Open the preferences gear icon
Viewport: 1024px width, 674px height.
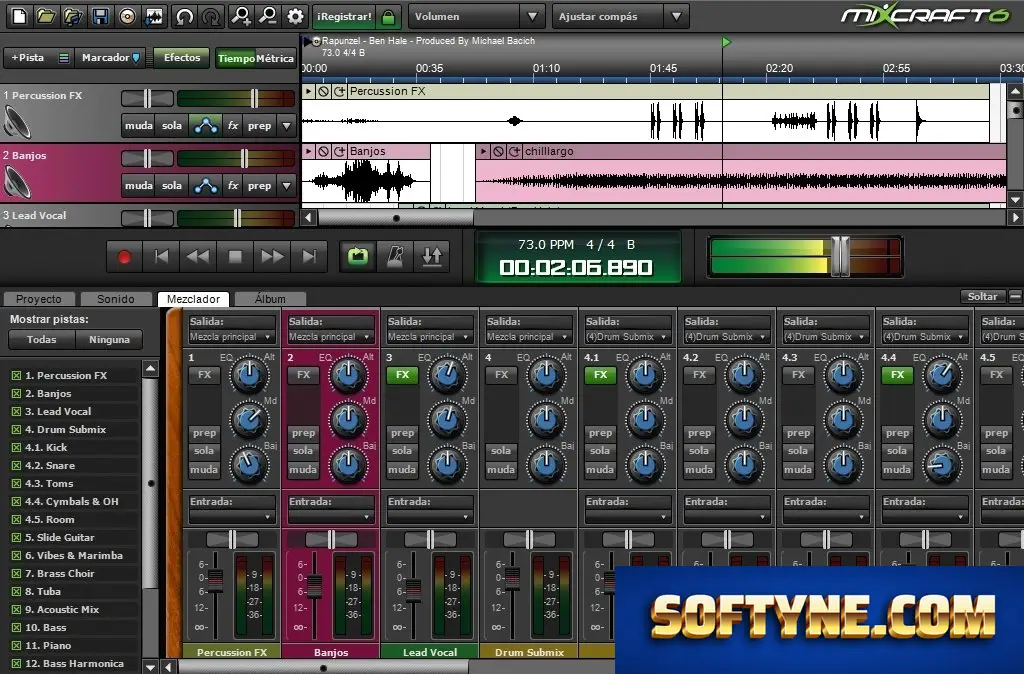[296, 16]
